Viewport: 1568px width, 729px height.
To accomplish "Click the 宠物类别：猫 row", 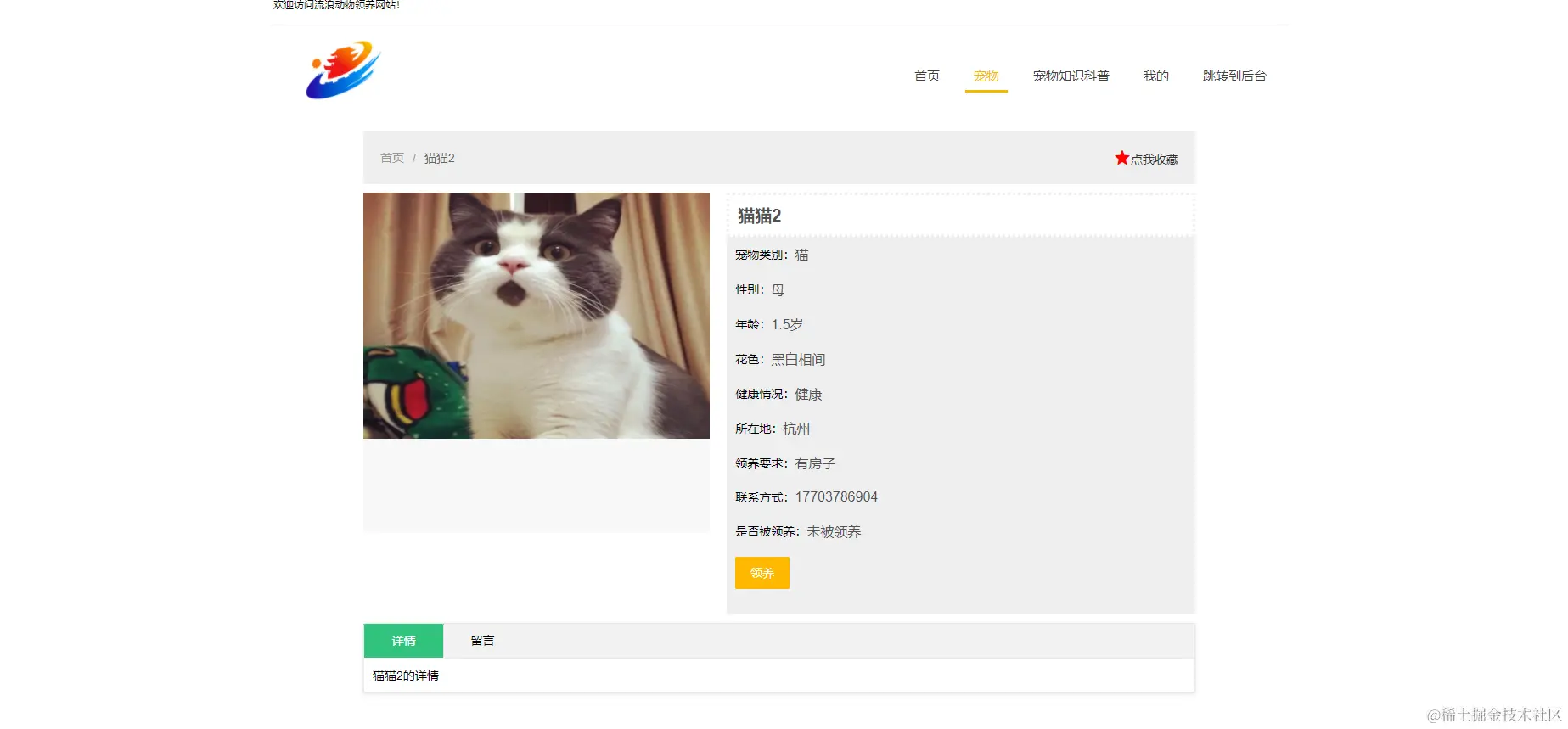I will pyautogui.click(x=772, y=255).
